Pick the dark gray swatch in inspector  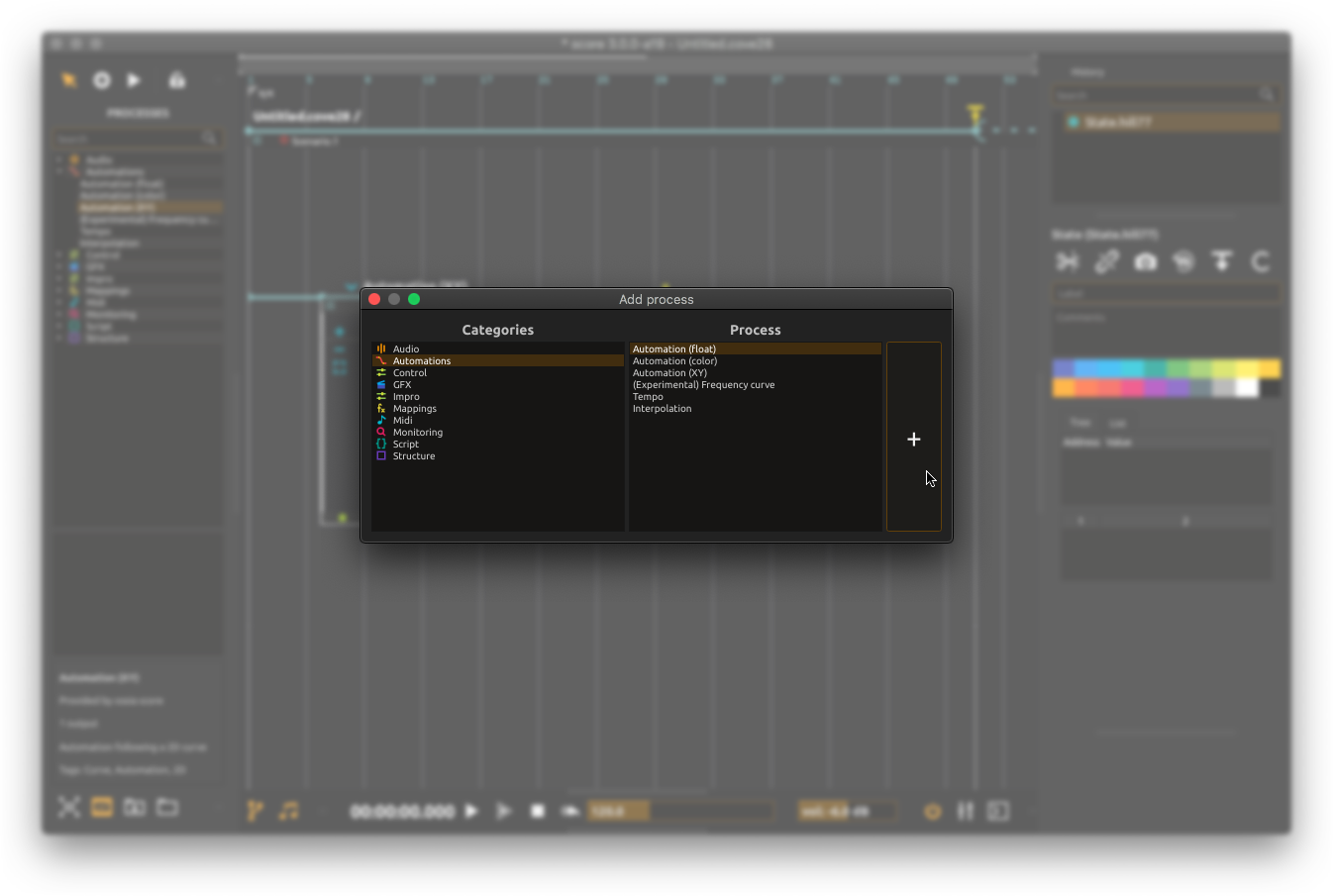1270,387
